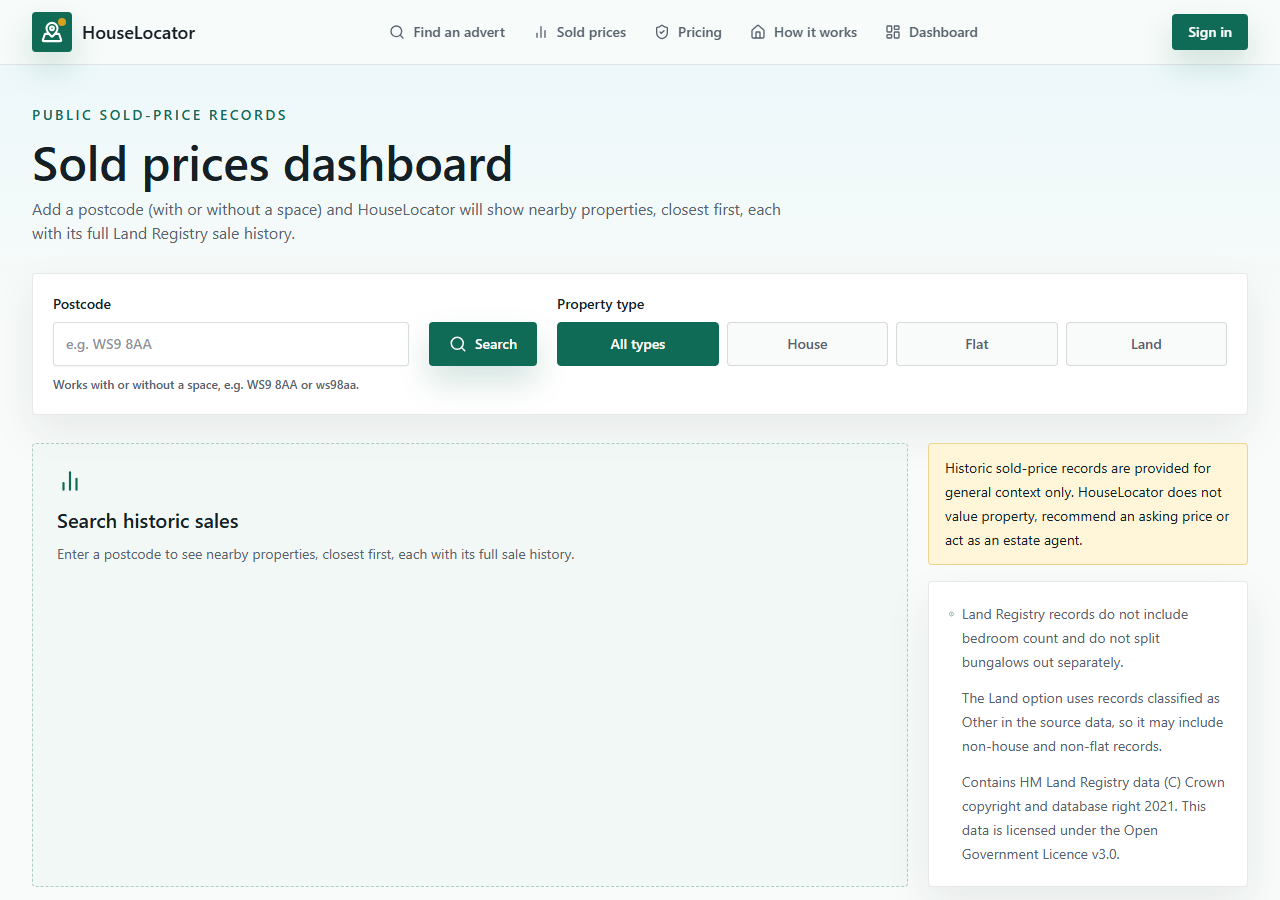Click the Property type label
Screen dimensions: 1280x900
(x=601, y=304)
